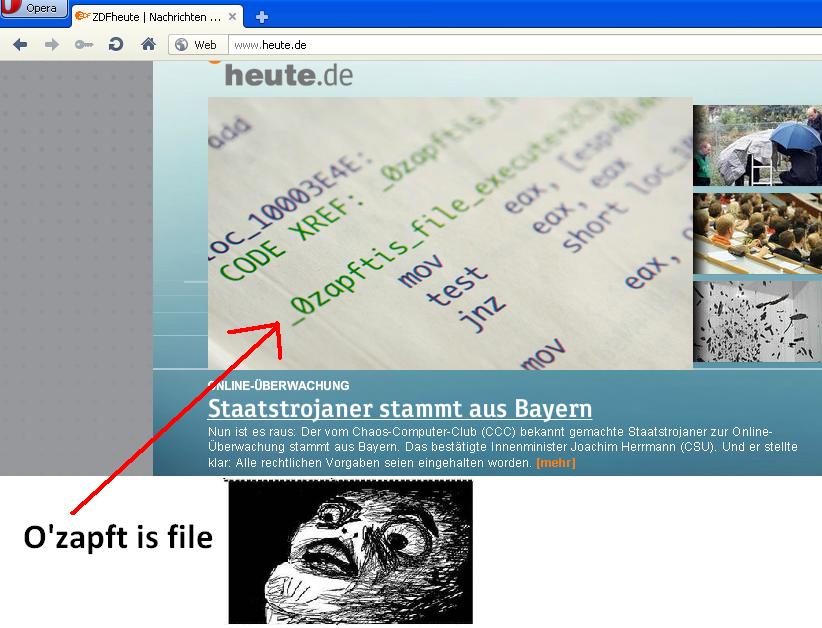Select the lecture hall audience thumbnail

coord(757,234)
